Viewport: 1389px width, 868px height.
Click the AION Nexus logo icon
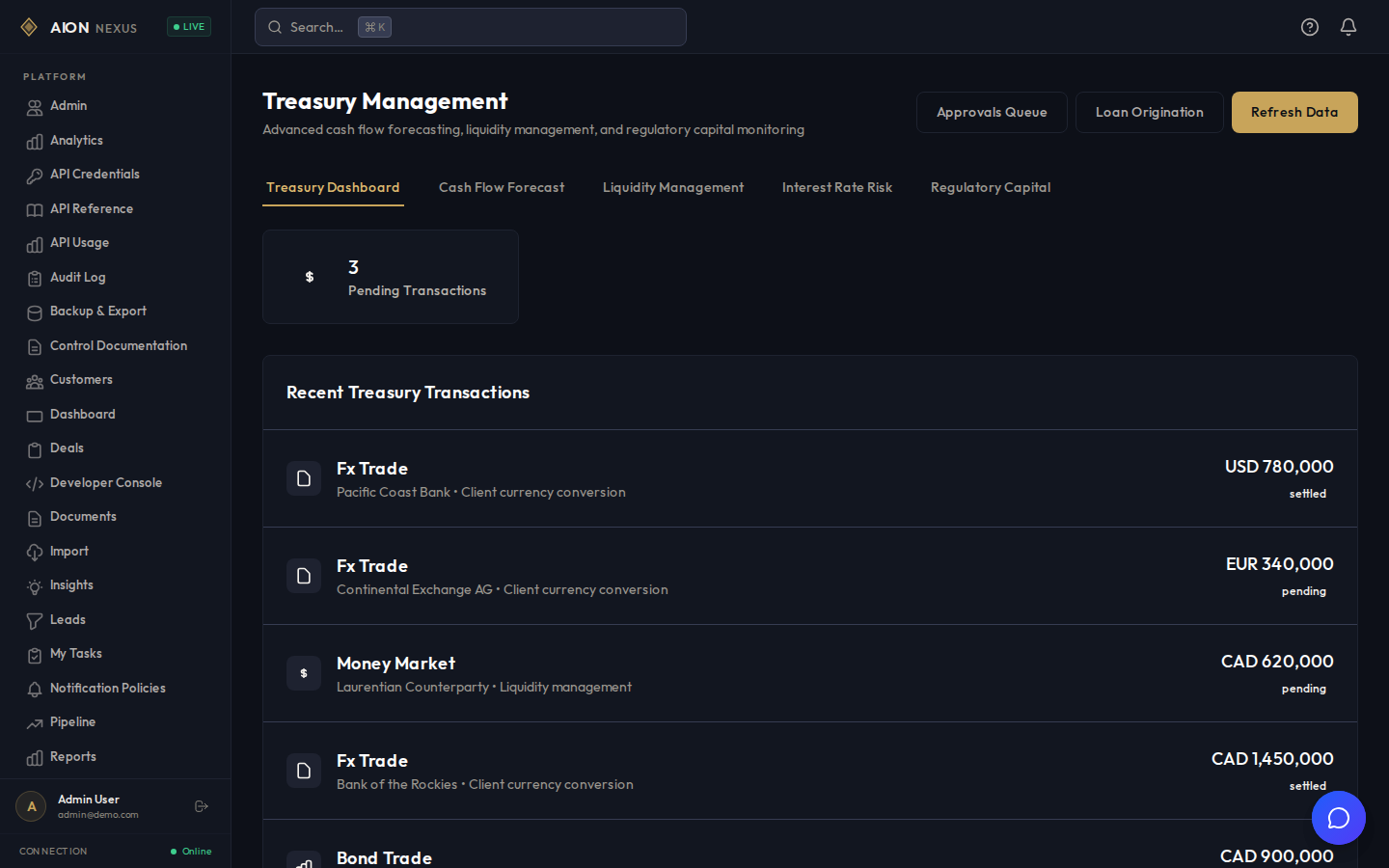[29, 27]
